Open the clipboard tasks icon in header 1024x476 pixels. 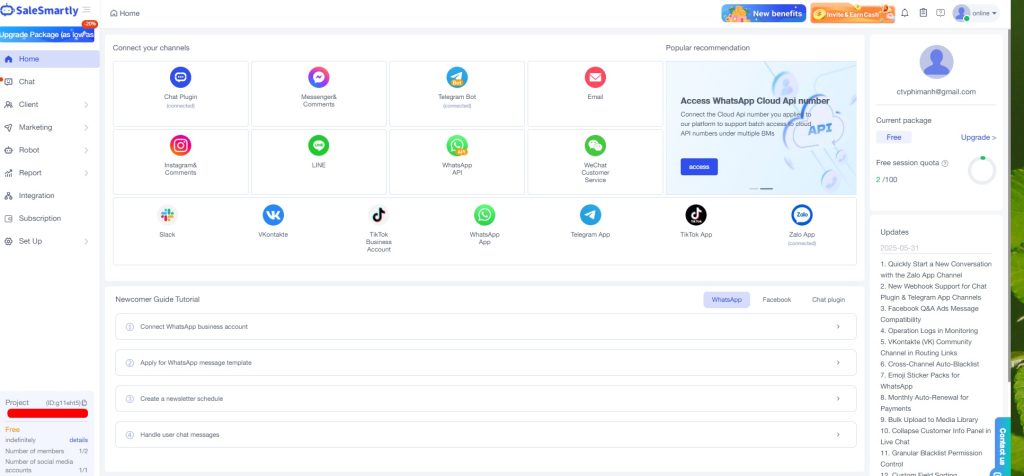(923, 12)
